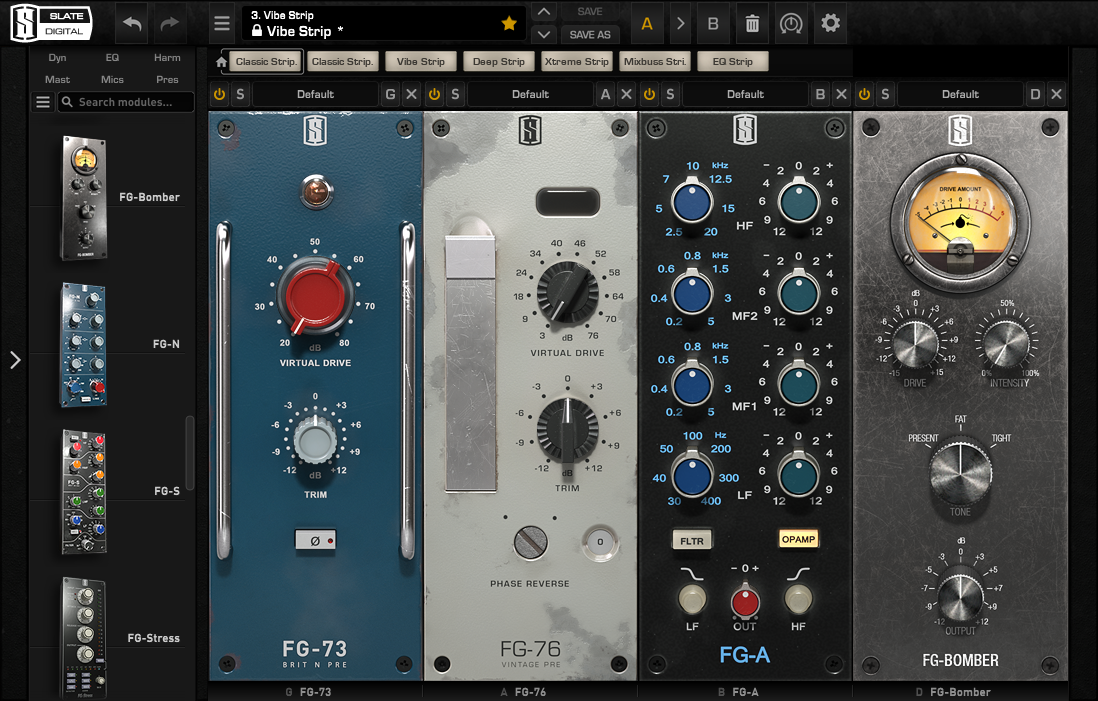Viewport: 1098px width, 701px height.
Task: Open the FG-73 Default preset dropdown
Action: click(x=315, y=94)
